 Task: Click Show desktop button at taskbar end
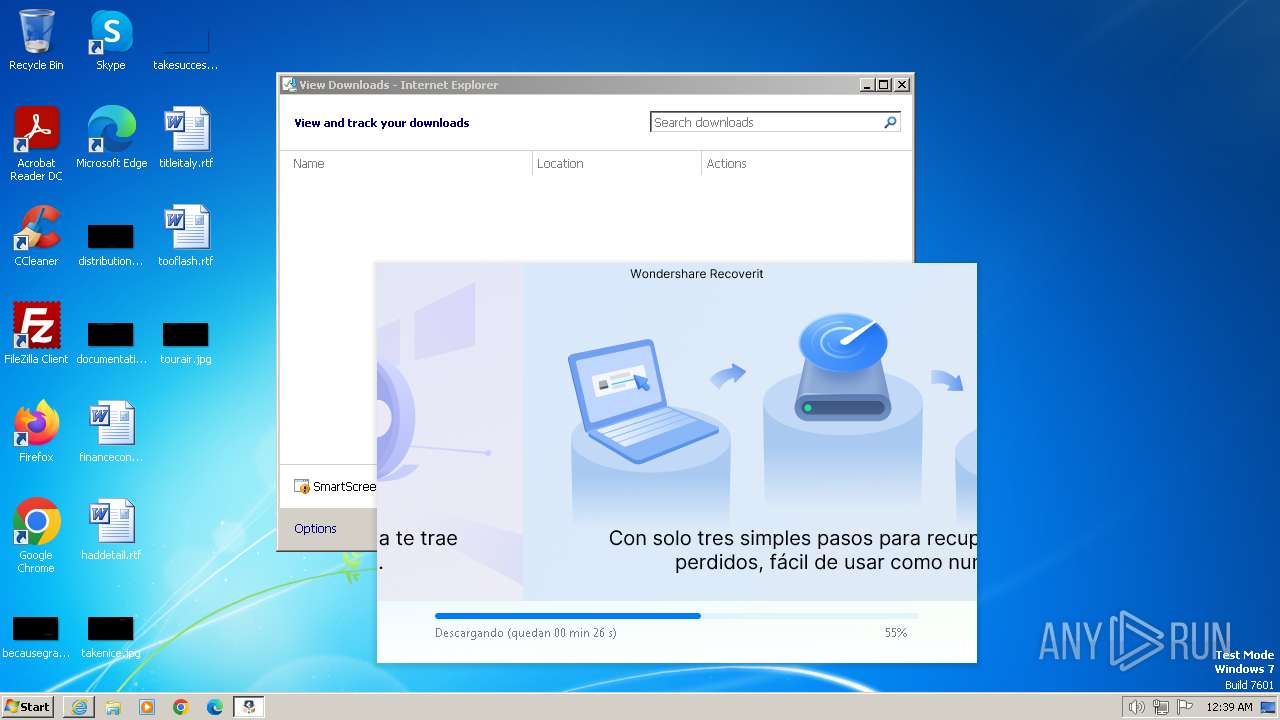pos(1269,707)
